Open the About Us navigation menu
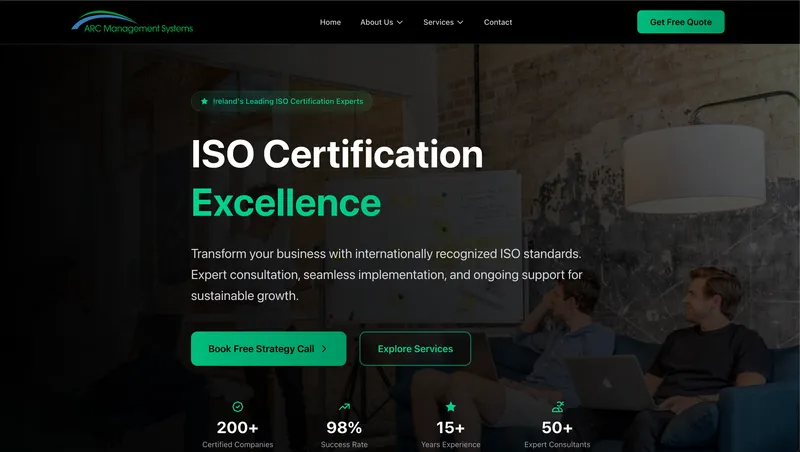This screenshot has width=800, height=452. [377, 22]
